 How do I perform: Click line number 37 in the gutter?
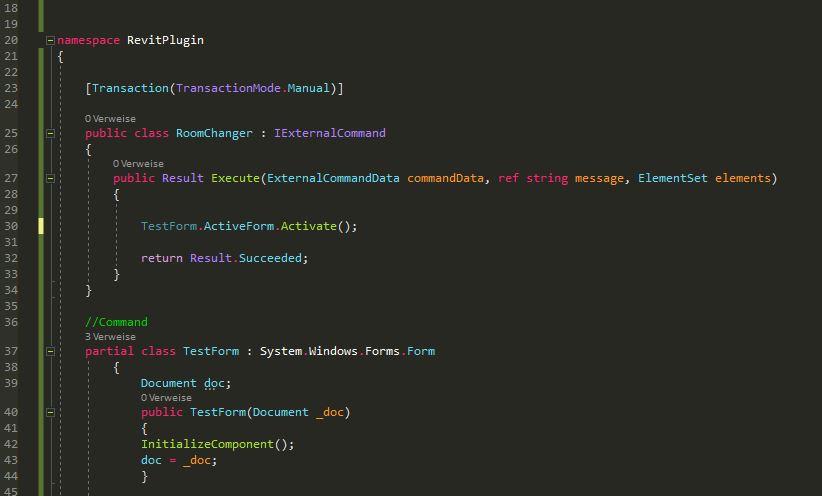11,351
